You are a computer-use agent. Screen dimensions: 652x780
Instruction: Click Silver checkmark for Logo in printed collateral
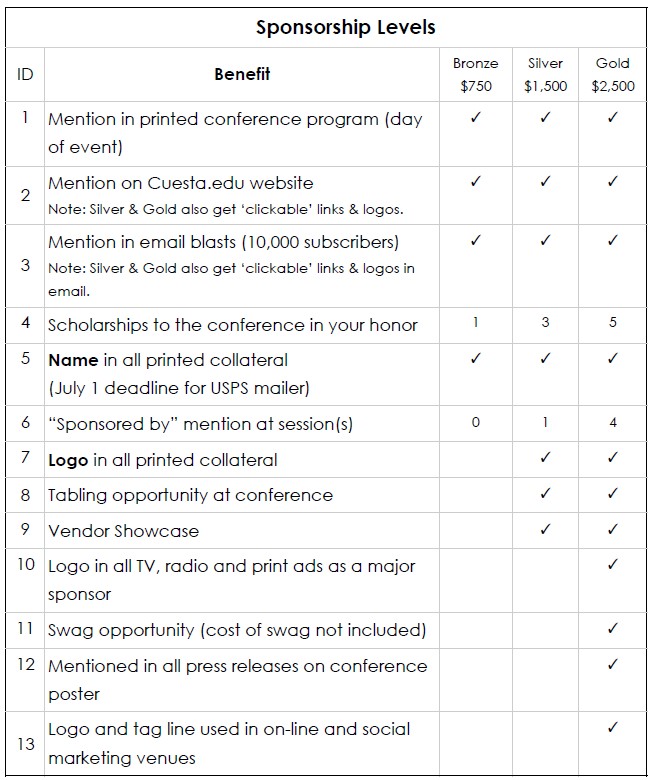545,458
